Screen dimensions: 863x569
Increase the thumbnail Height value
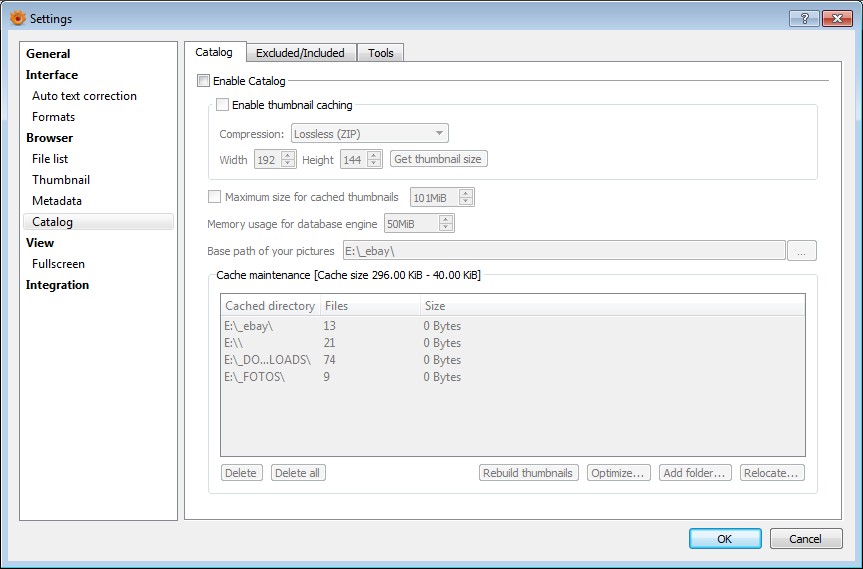click(374, 155)
